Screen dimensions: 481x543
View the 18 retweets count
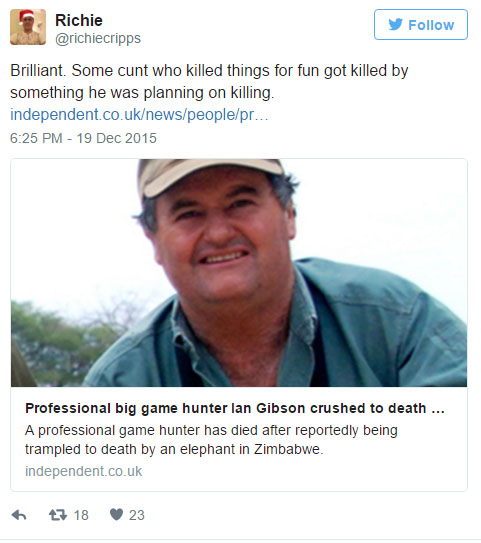coord(81,515)
